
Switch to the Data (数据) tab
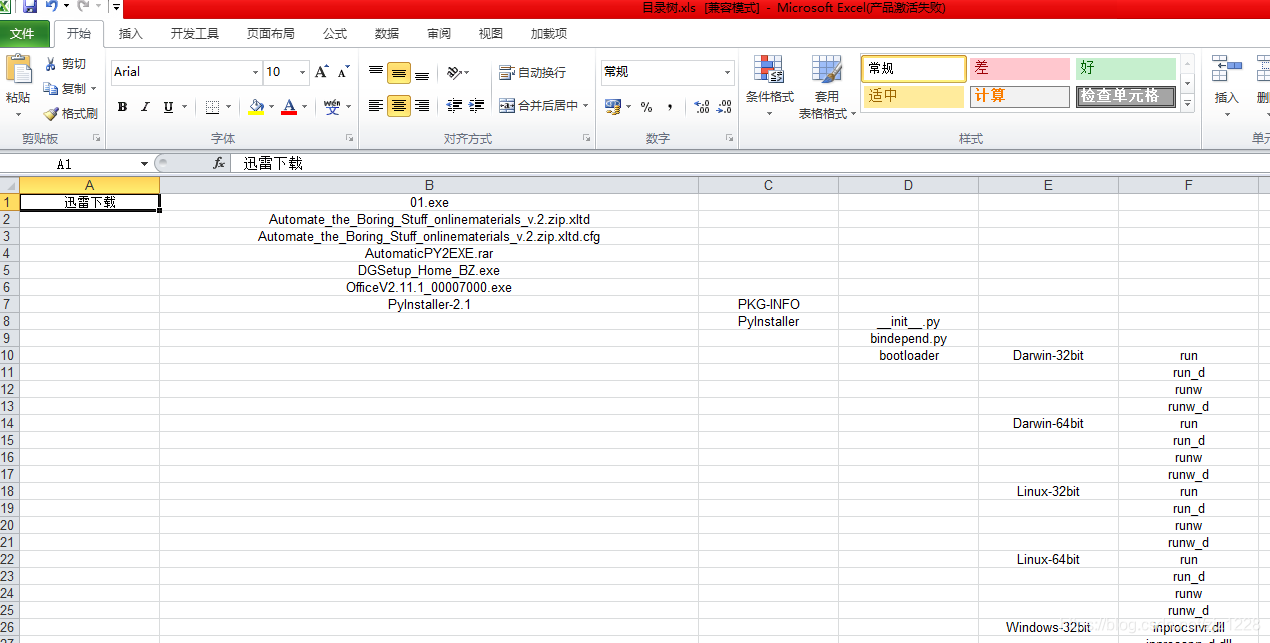click(x=387, y=34)
